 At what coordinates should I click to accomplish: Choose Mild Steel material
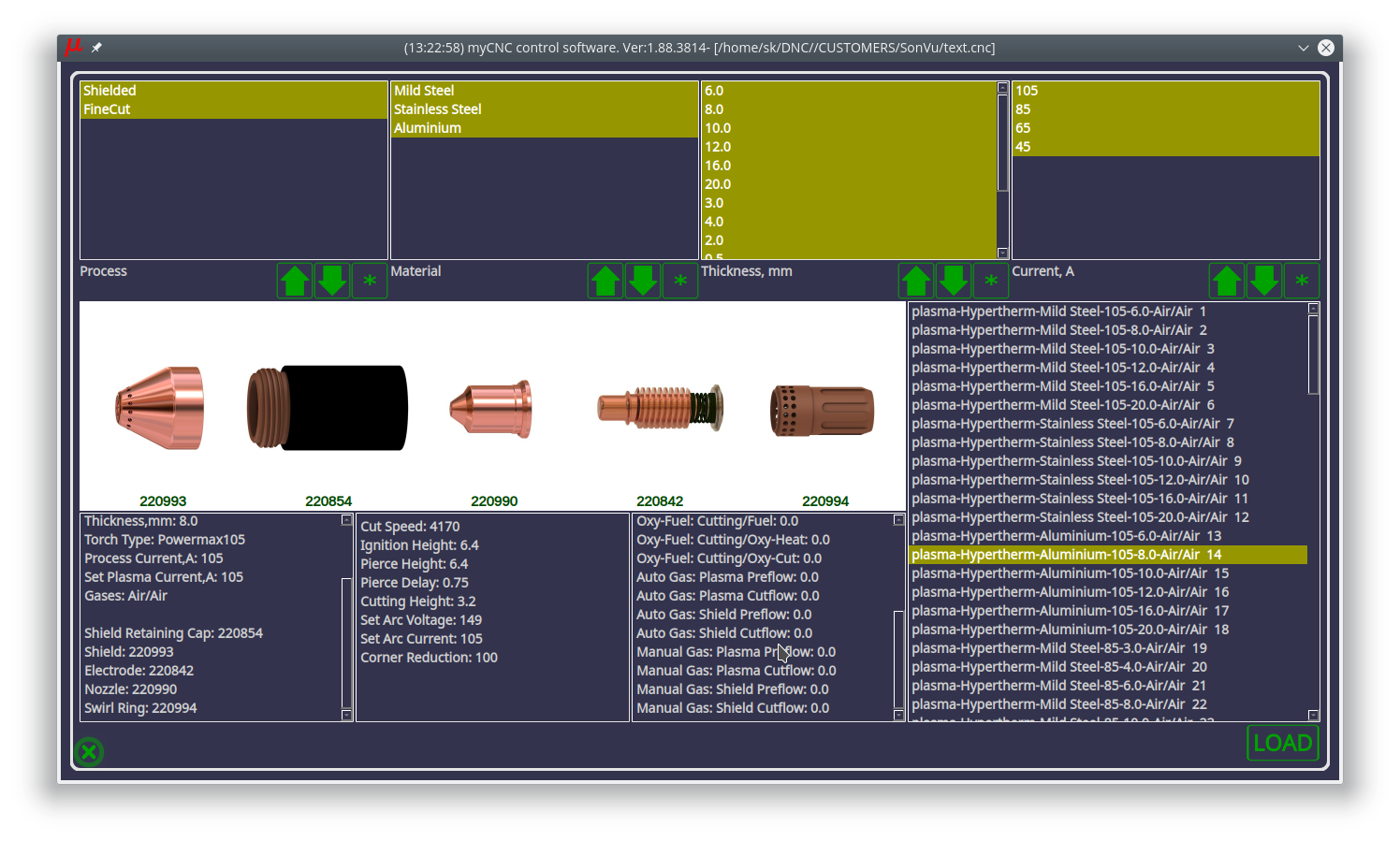point(545,91)
